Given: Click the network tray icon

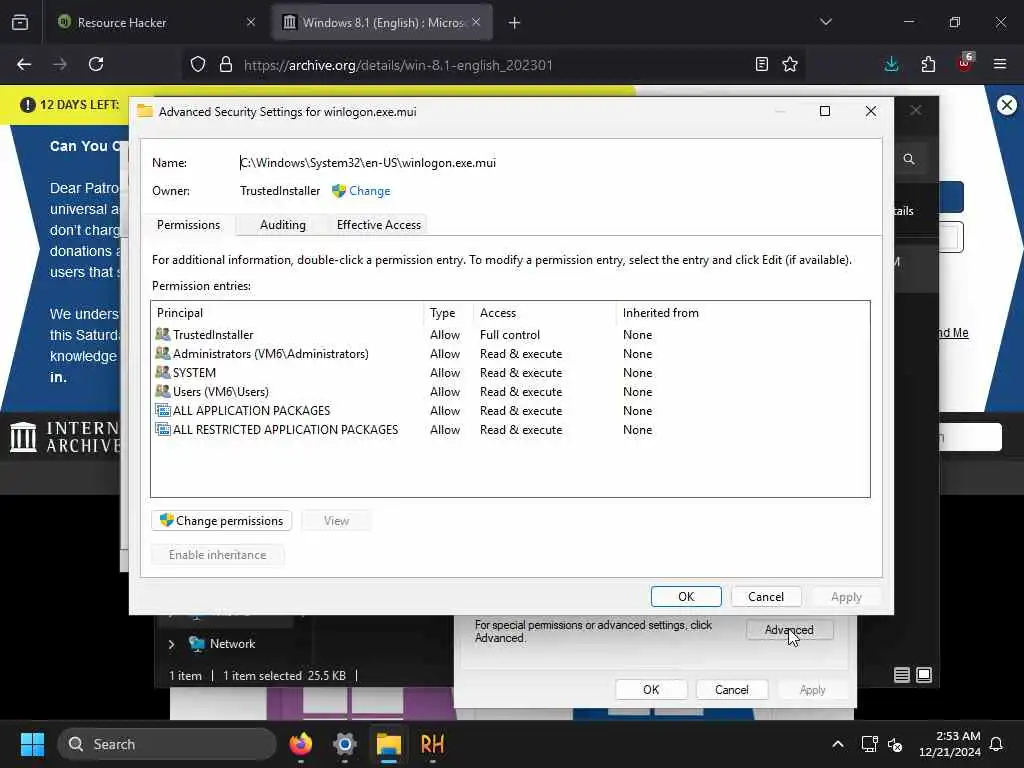Looking at the screenshot, I should pyautogui.click(x=869, y=744).
